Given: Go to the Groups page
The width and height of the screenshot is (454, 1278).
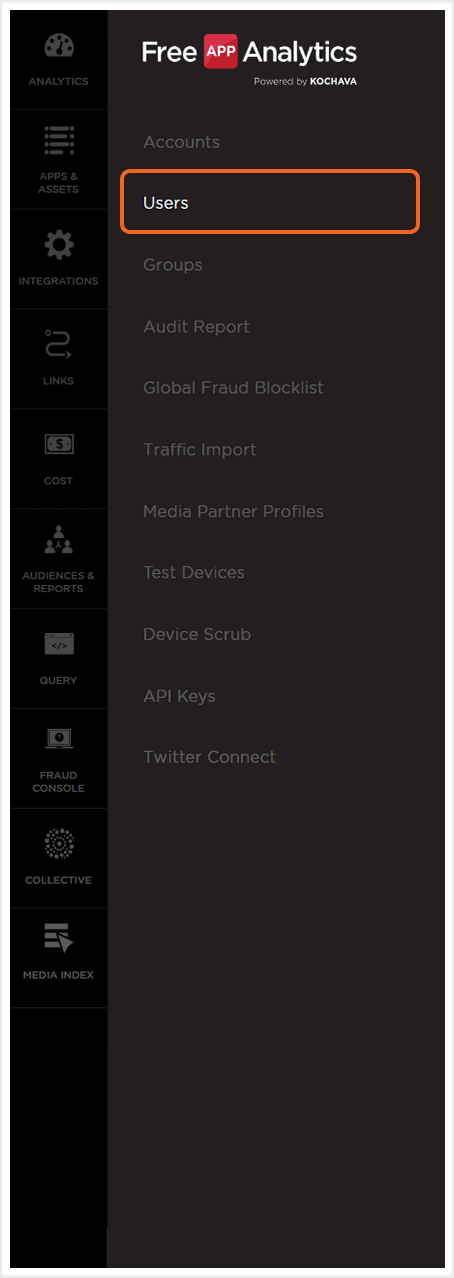Looking at the screenshot, I should pos(173,265).
